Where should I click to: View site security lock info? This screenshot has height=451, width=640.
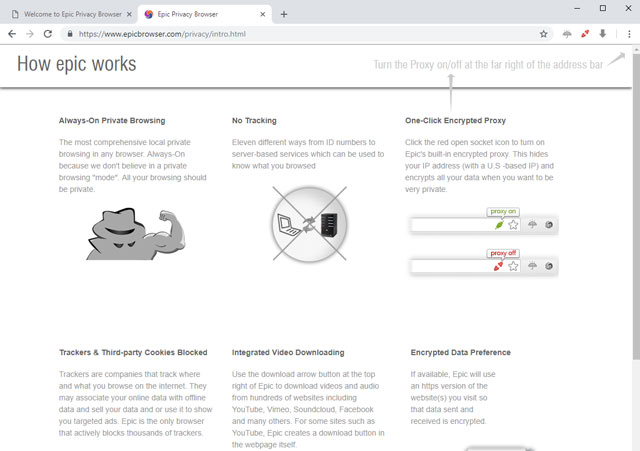tap(70, 34)
